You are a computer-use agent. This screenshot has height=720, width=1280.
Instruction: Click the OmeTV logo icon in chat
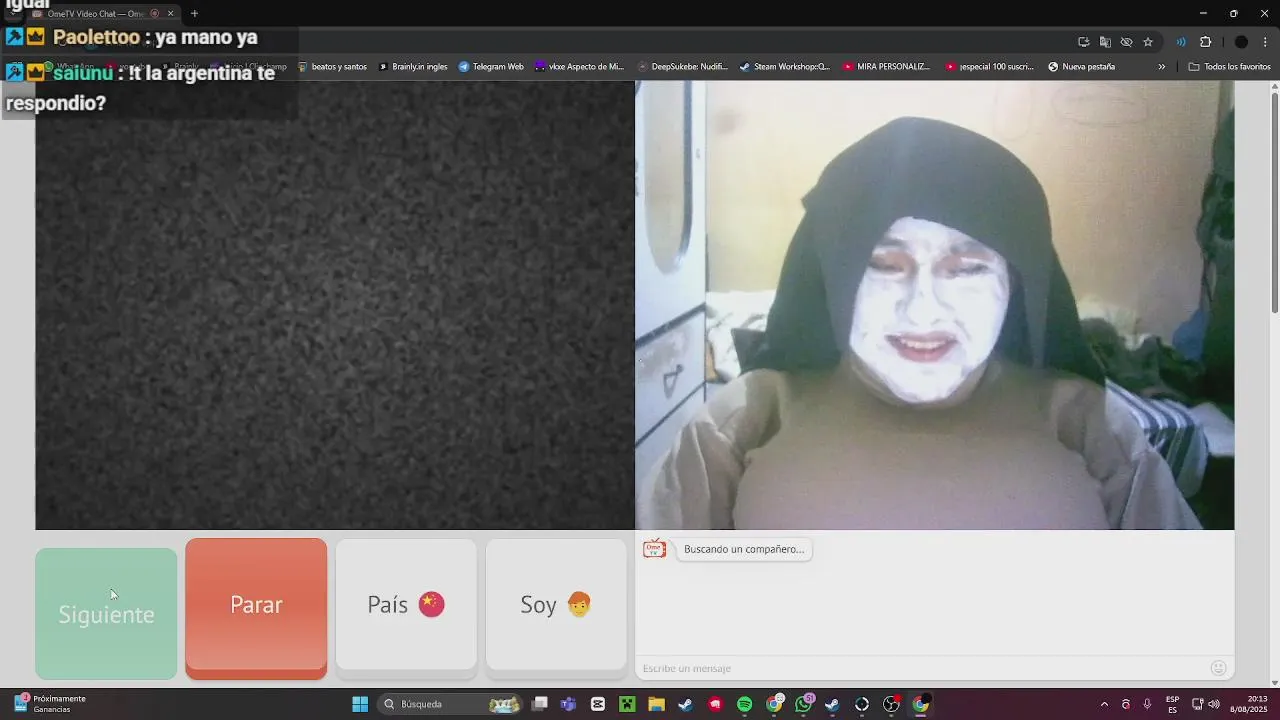(654, 549)
